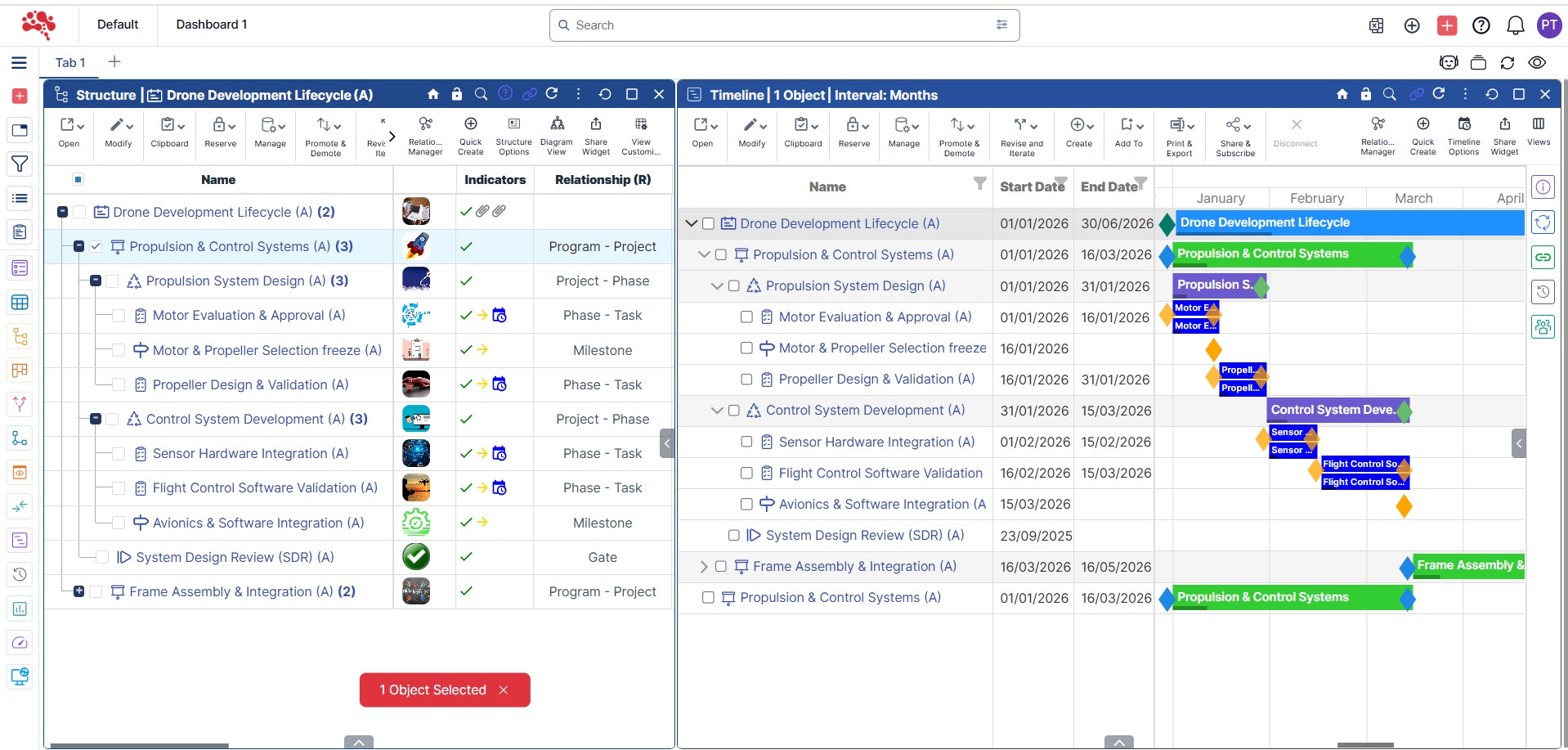Open Drone Development Lifecycle link in Timeline

click(840, 223)
